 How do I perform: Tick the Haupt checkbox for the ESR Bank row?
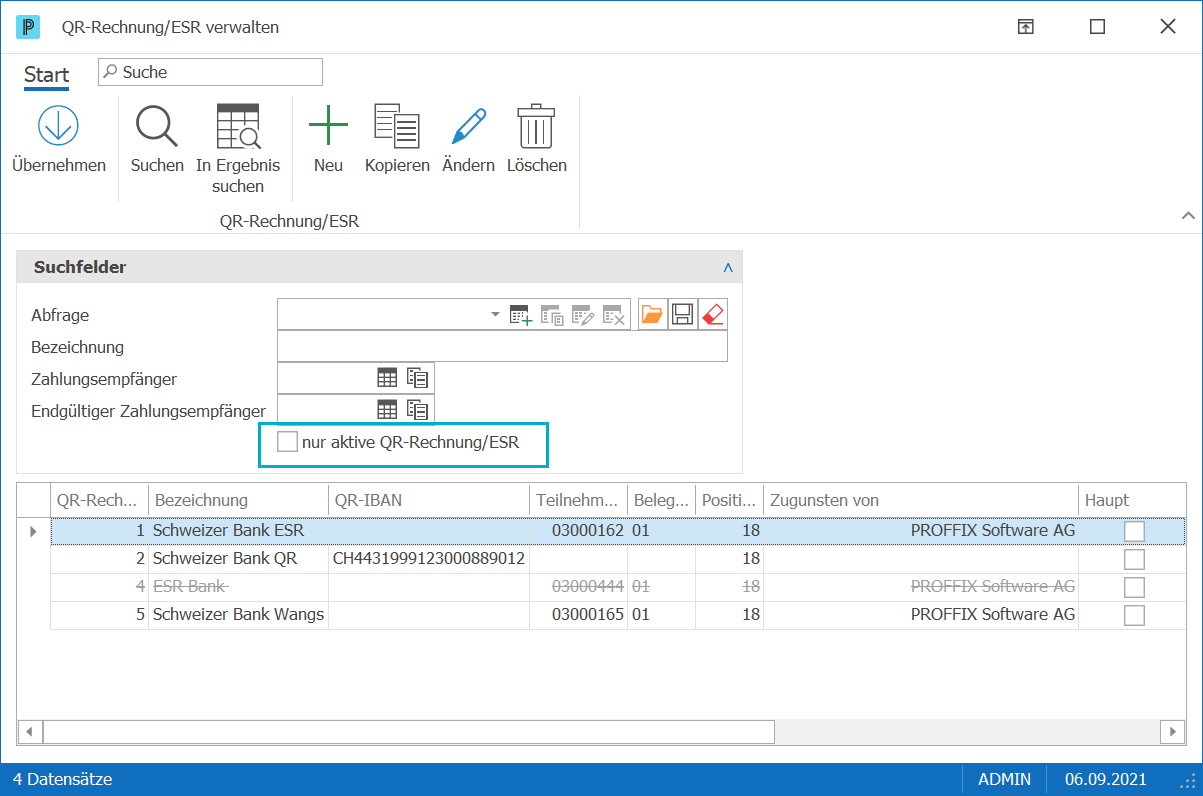(x=1134, y=587)
